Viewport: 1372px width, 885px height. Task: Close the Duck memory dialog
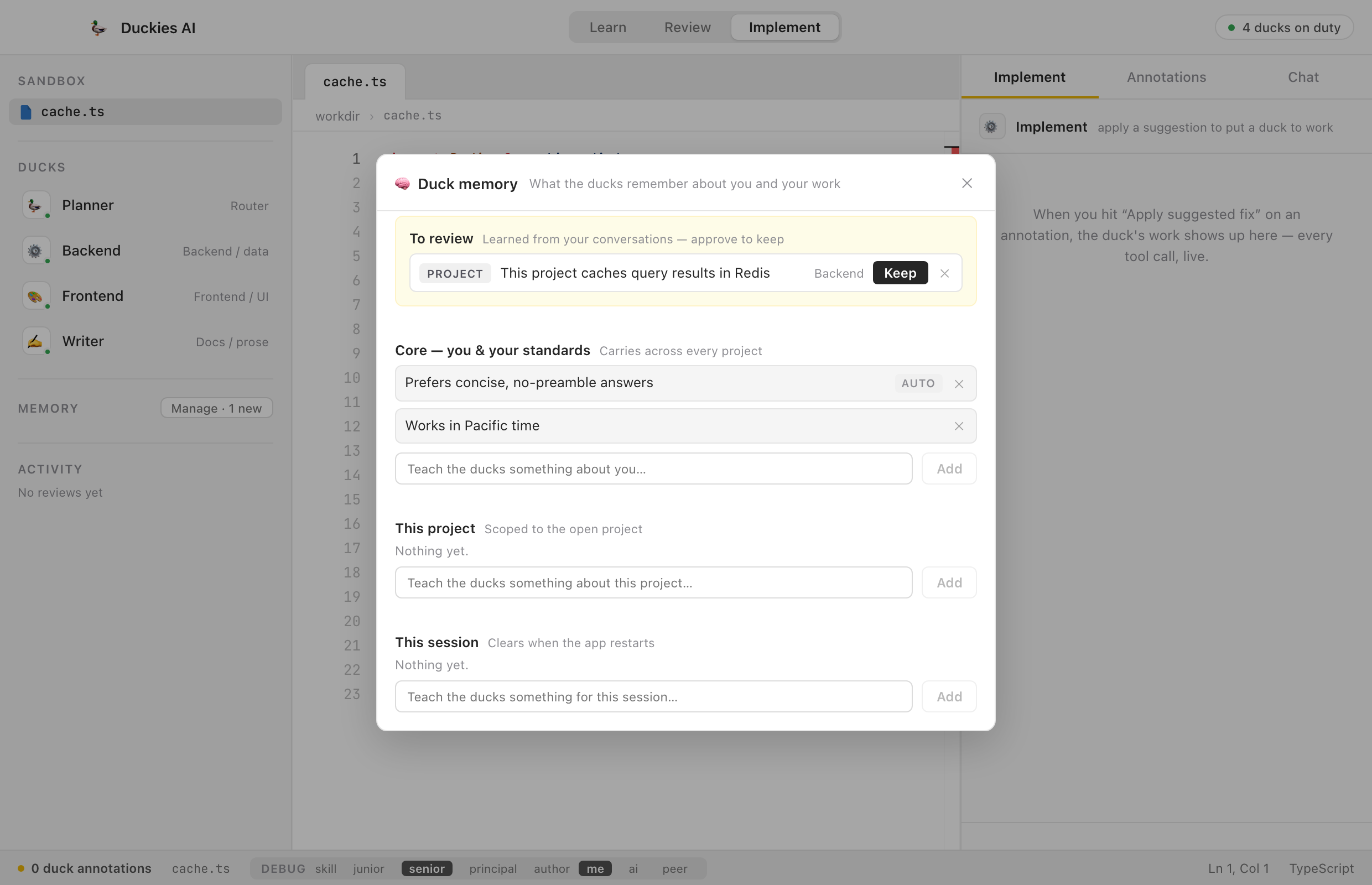point(967,183)
